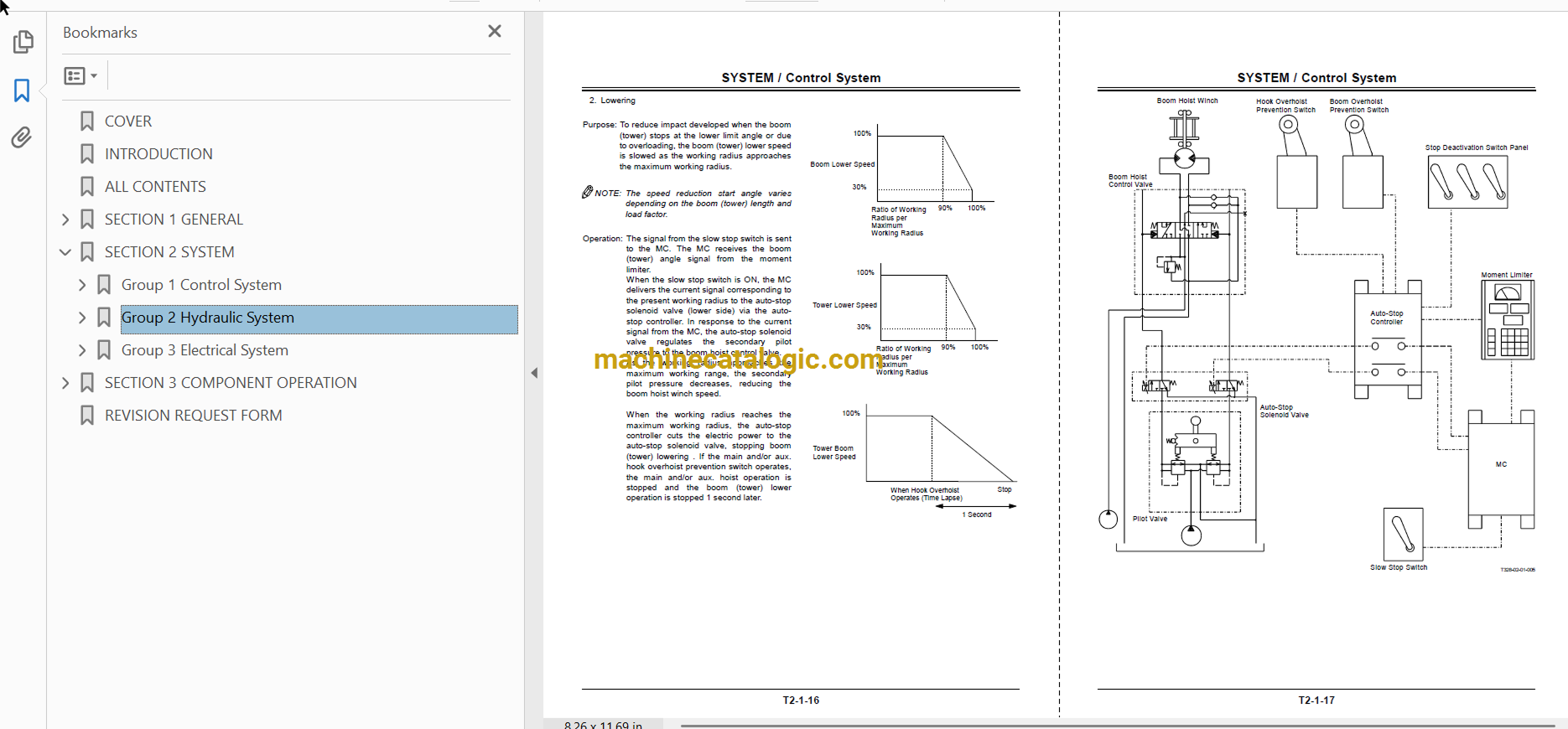Click the 'Tower Lower Speed' graph label
Viewport: 1568px width, 729px height.
(844, 305)
